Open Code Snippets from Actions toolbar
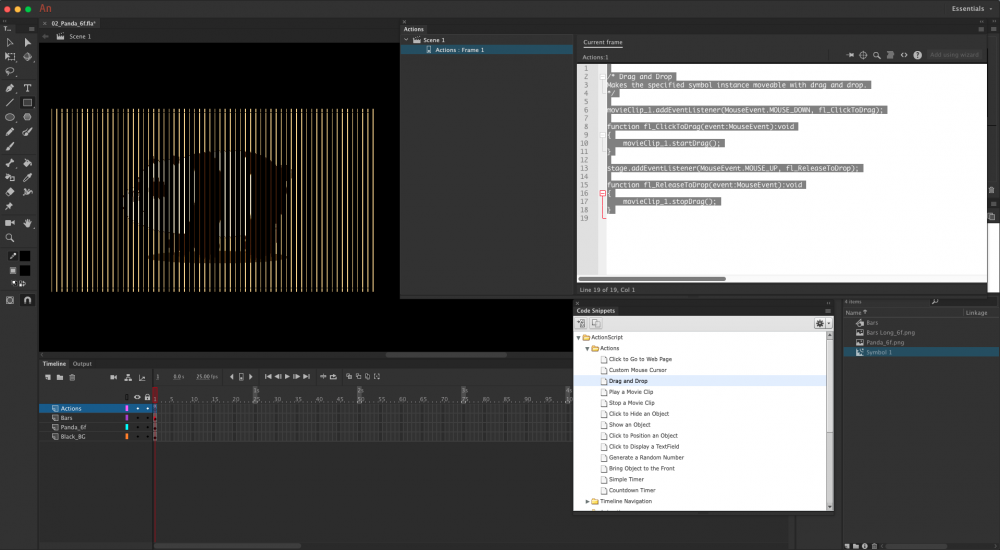1000x550 pixels. pos(904,56)
